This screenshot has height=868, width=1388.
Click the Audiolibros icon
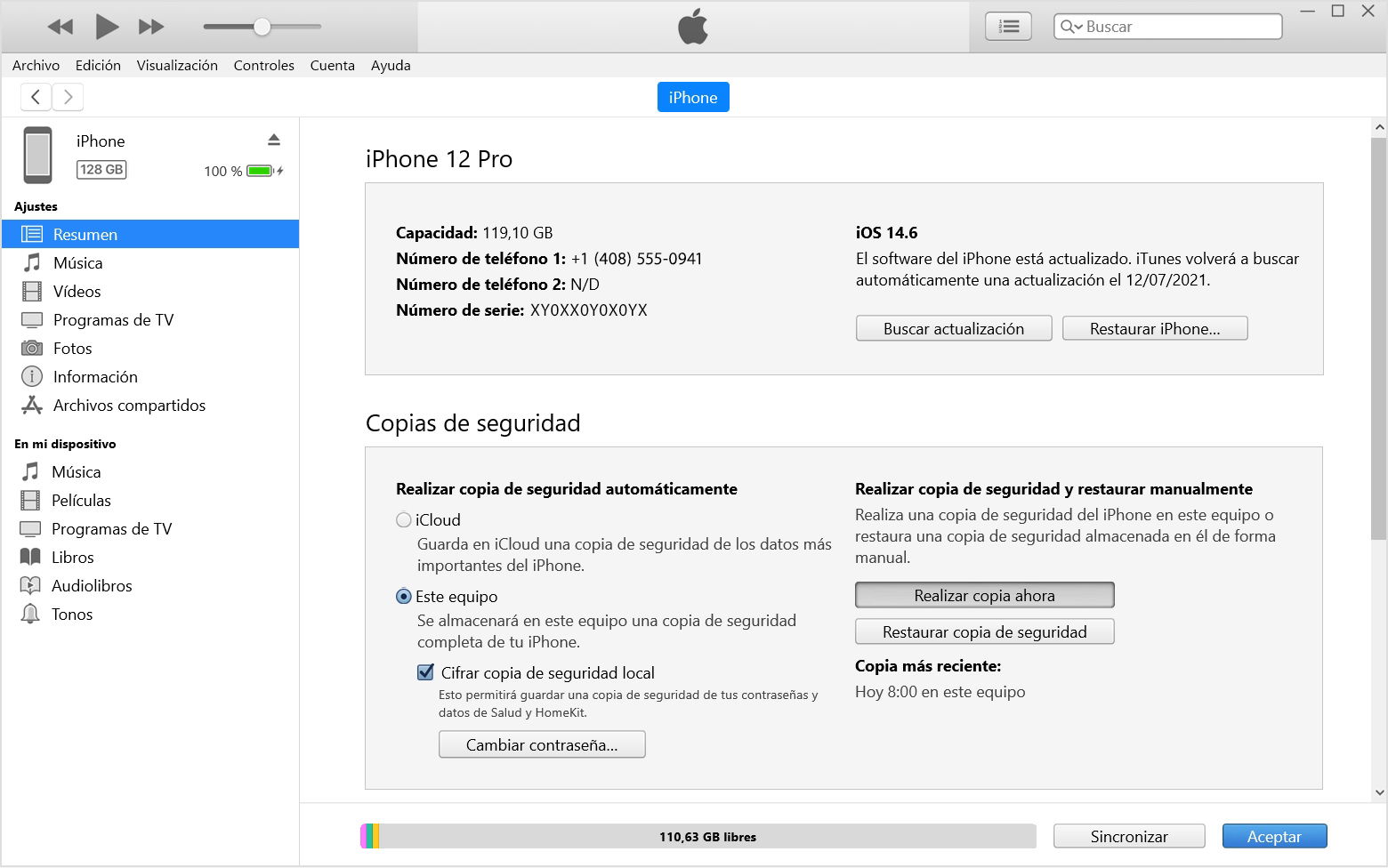[30, 585]
